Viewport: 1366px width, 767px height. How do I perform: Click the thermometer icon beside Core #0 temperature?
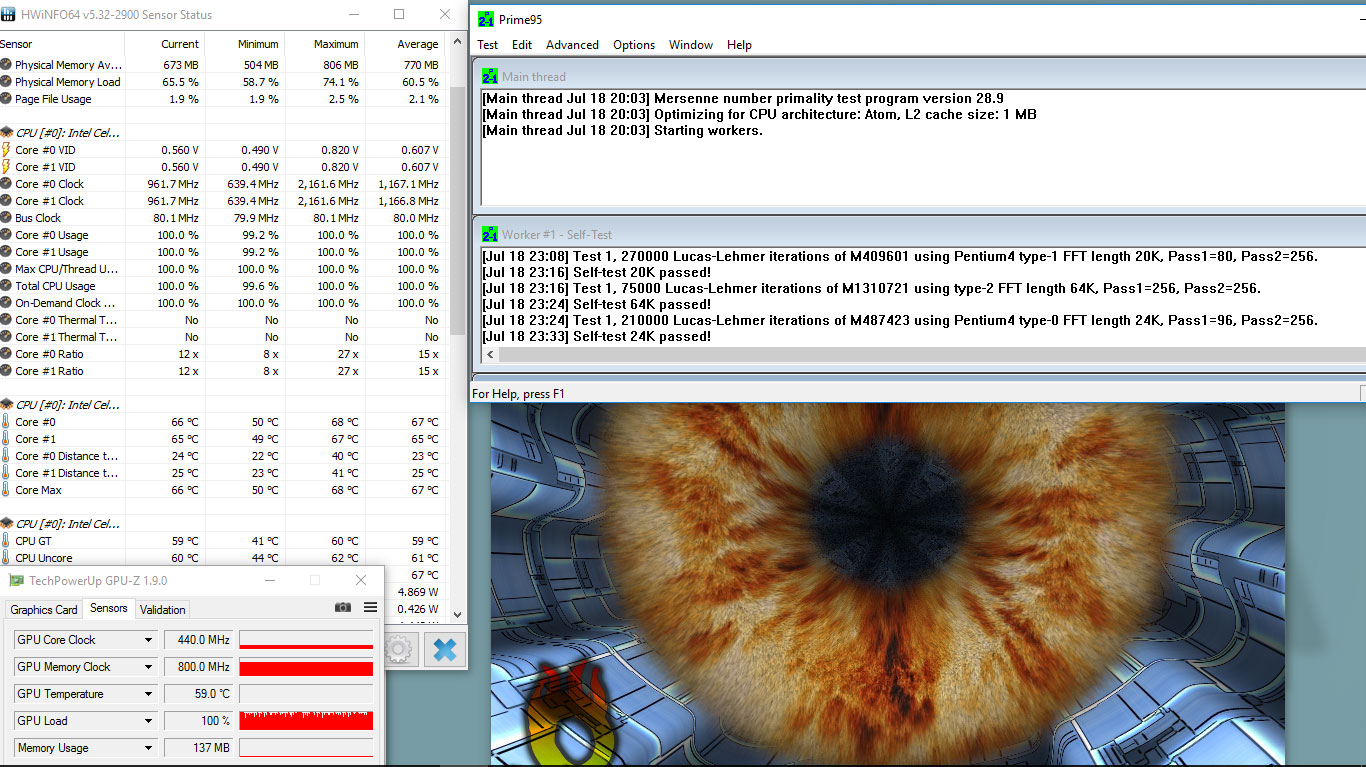click(6, 422)
